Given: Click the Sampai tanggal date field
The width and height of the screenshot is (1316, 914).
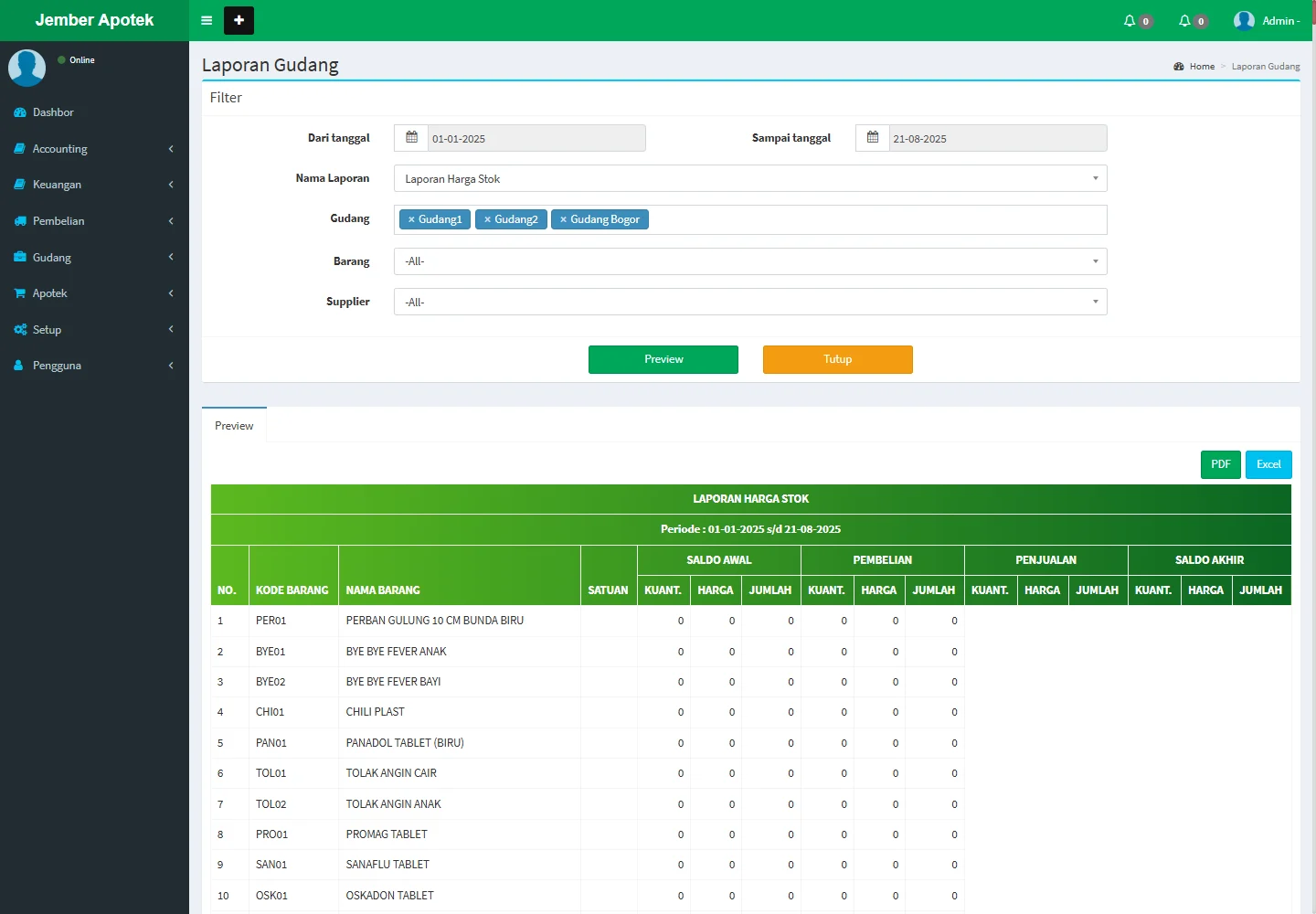Looking at the screenshot, I should coord(996,139).
